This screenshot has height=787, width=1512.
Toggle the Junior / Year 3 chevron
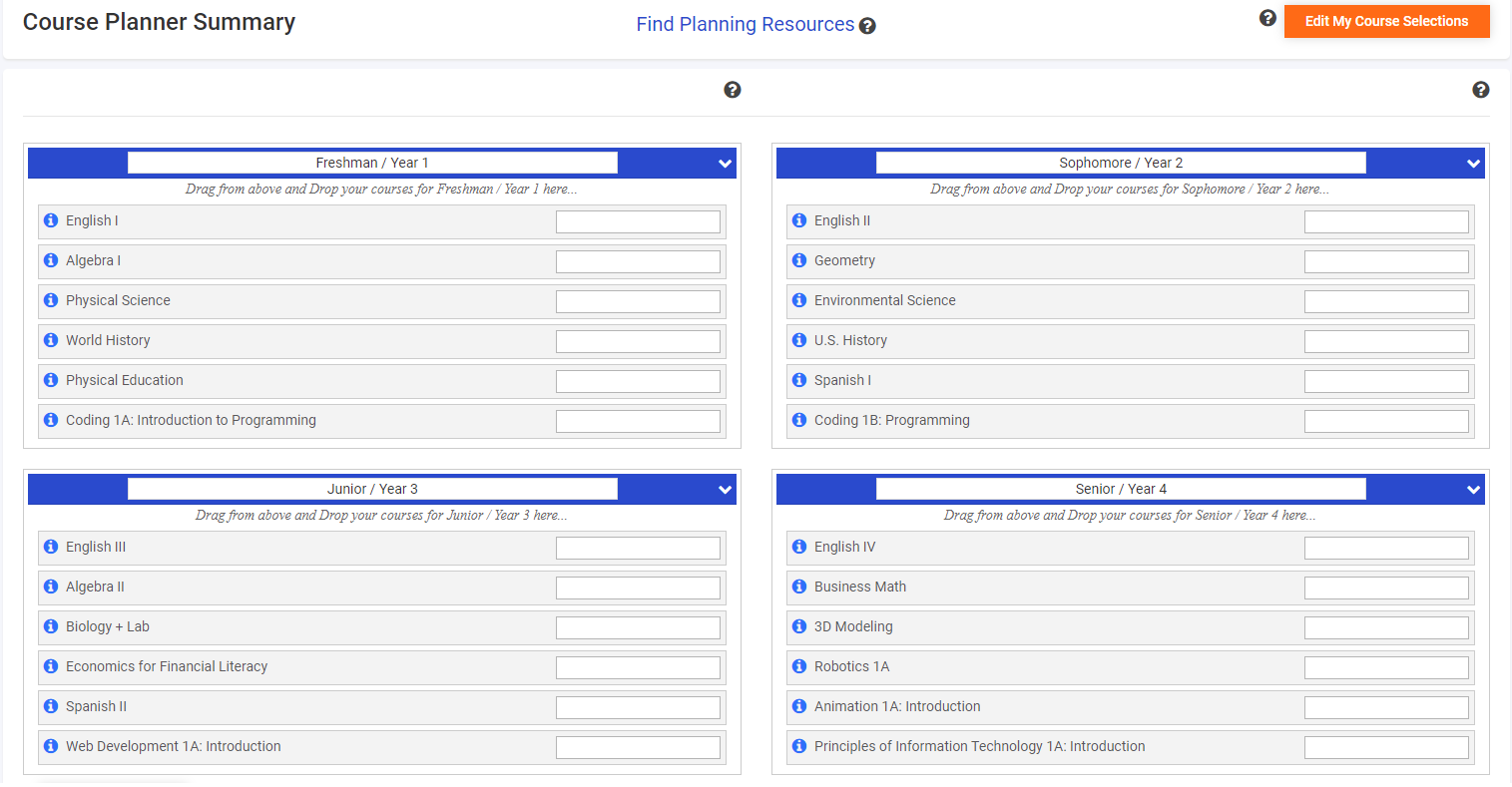726,490
